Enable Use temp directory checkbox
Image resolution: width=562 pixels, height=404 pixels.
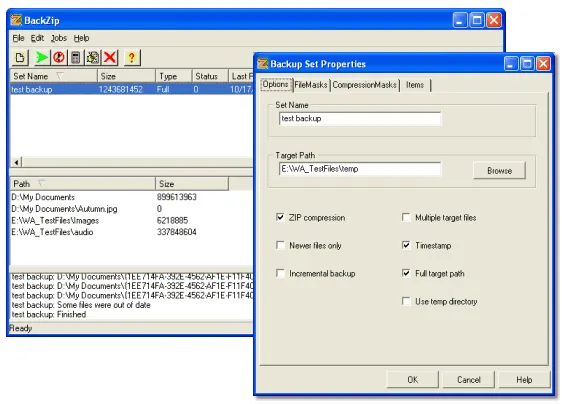[406, 301]
